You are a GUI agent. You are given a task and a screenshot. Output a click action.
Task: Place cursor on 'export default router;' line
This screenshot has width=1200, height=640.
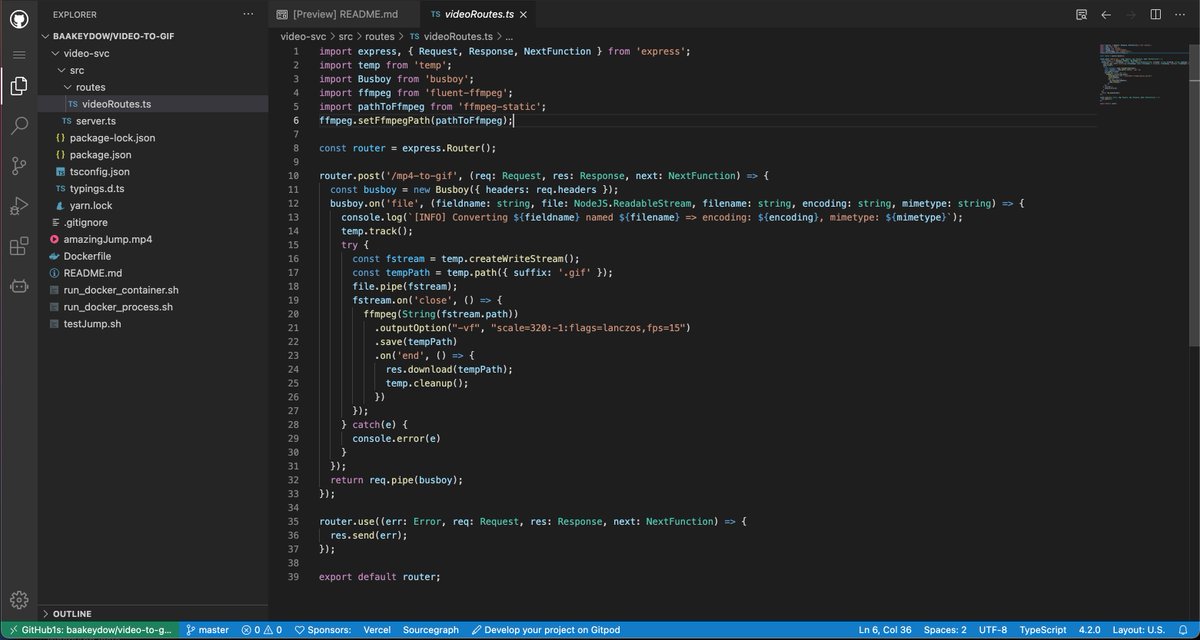click(x=380, y=577)
